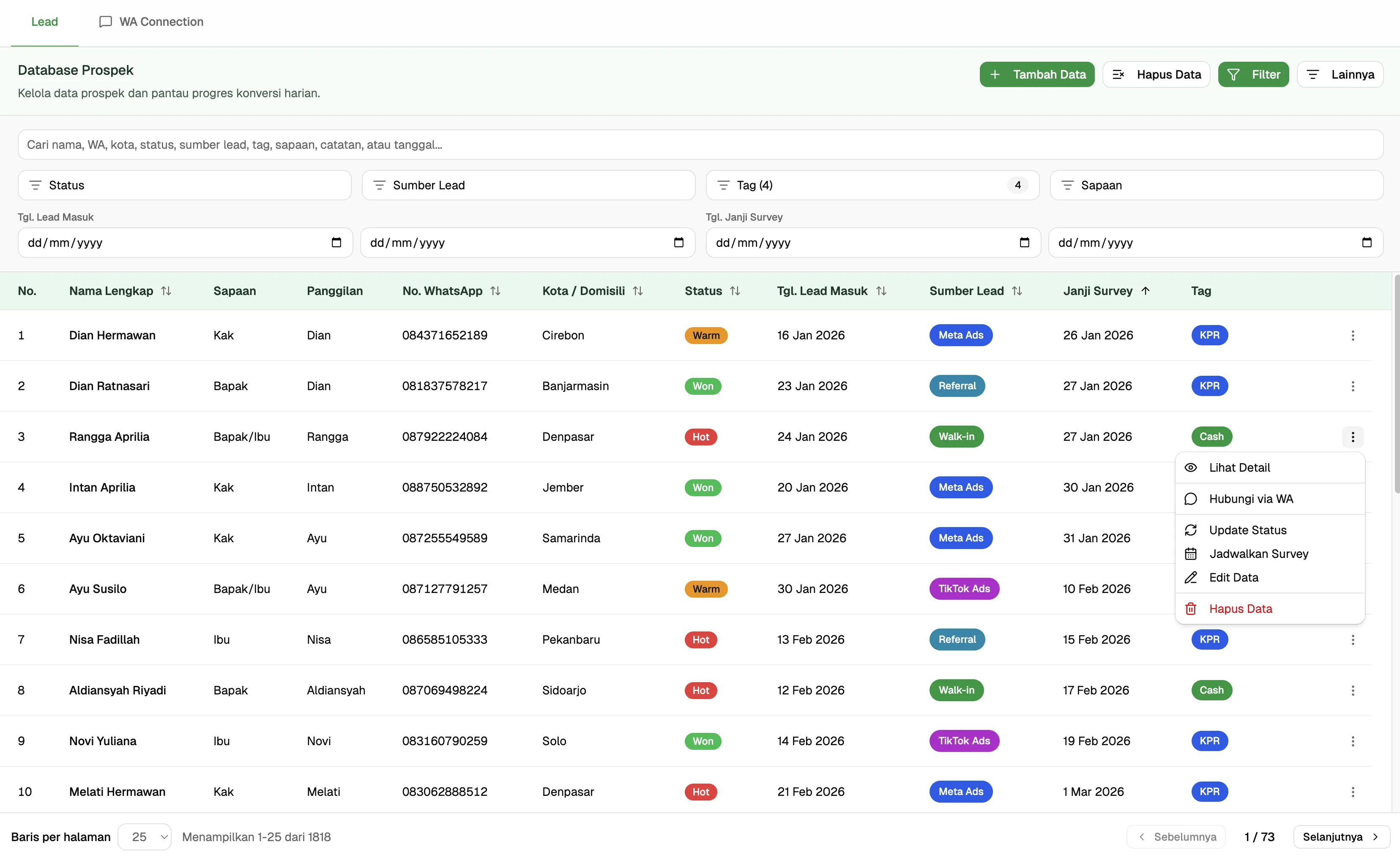Open calendar picker for first Tgl. Janji Survey date

1024,243
